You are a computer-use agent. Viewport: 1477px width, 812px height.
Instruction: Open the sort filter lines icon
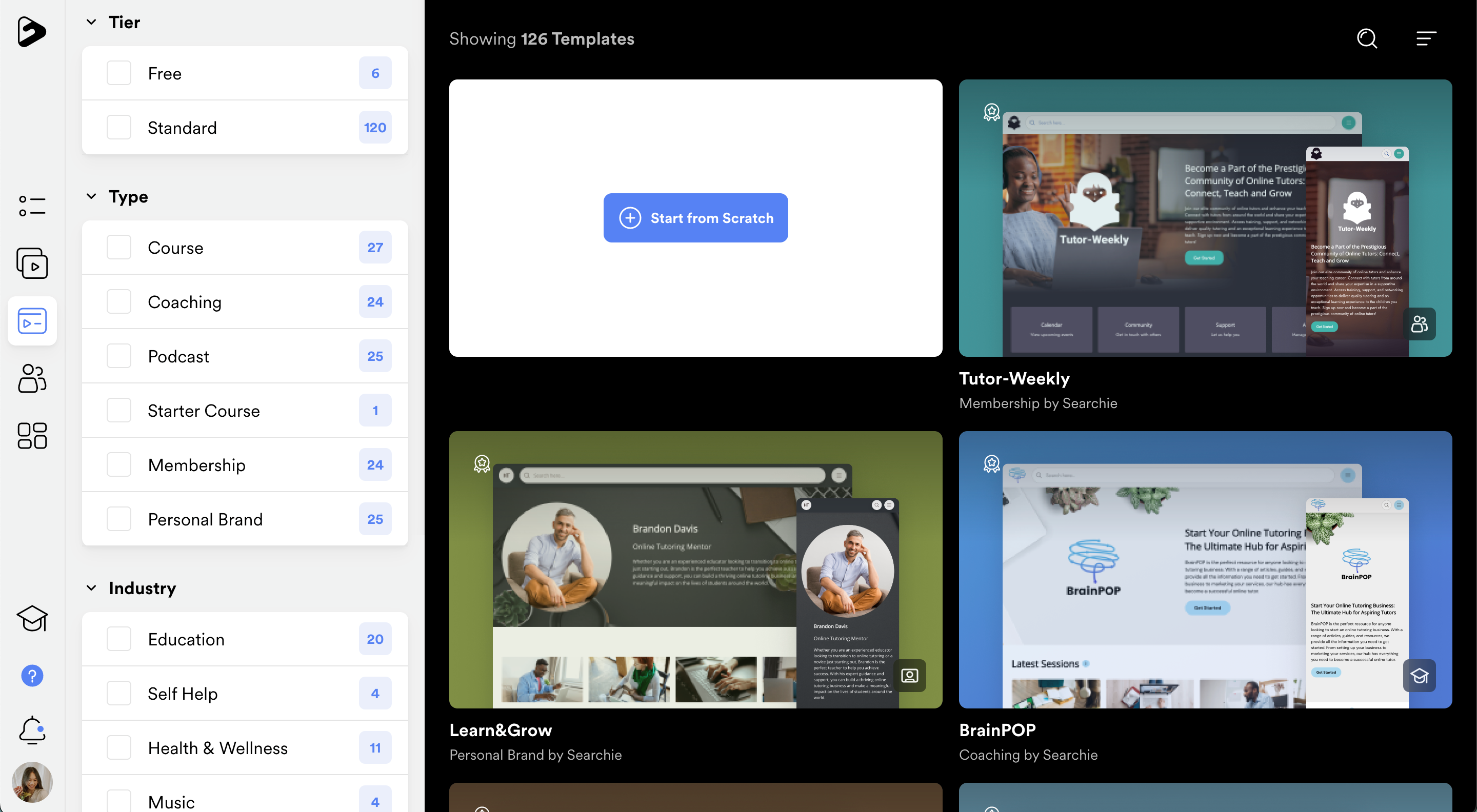tap(1425, 38)
